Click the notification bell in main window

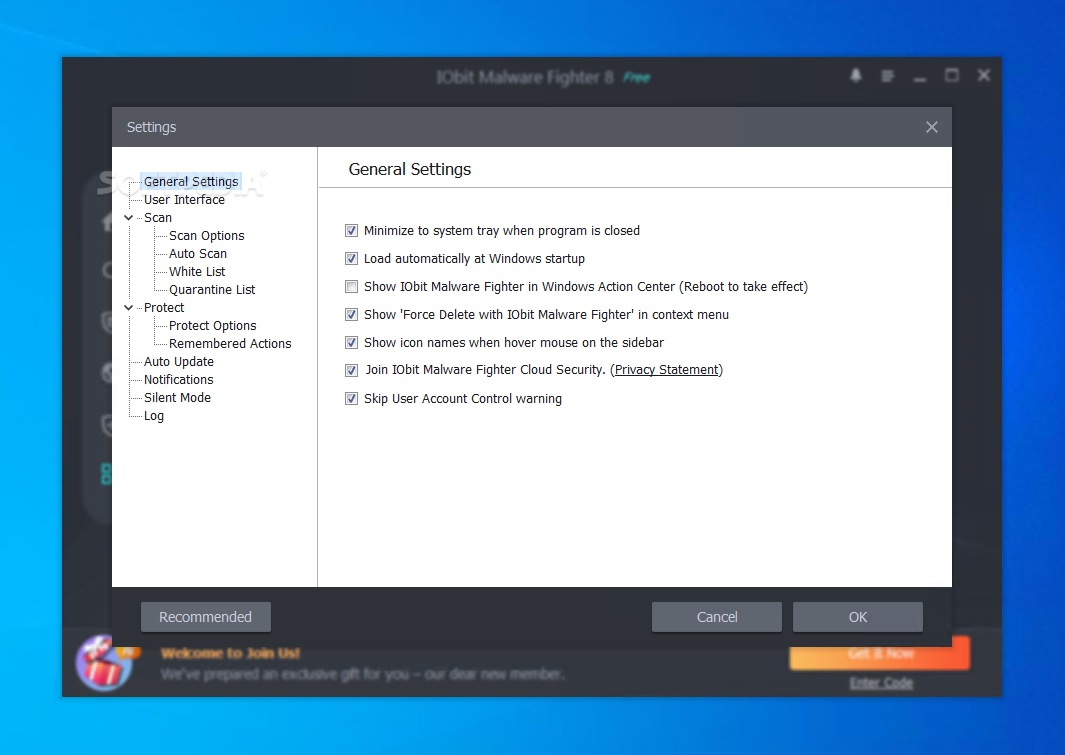[856, 75]
